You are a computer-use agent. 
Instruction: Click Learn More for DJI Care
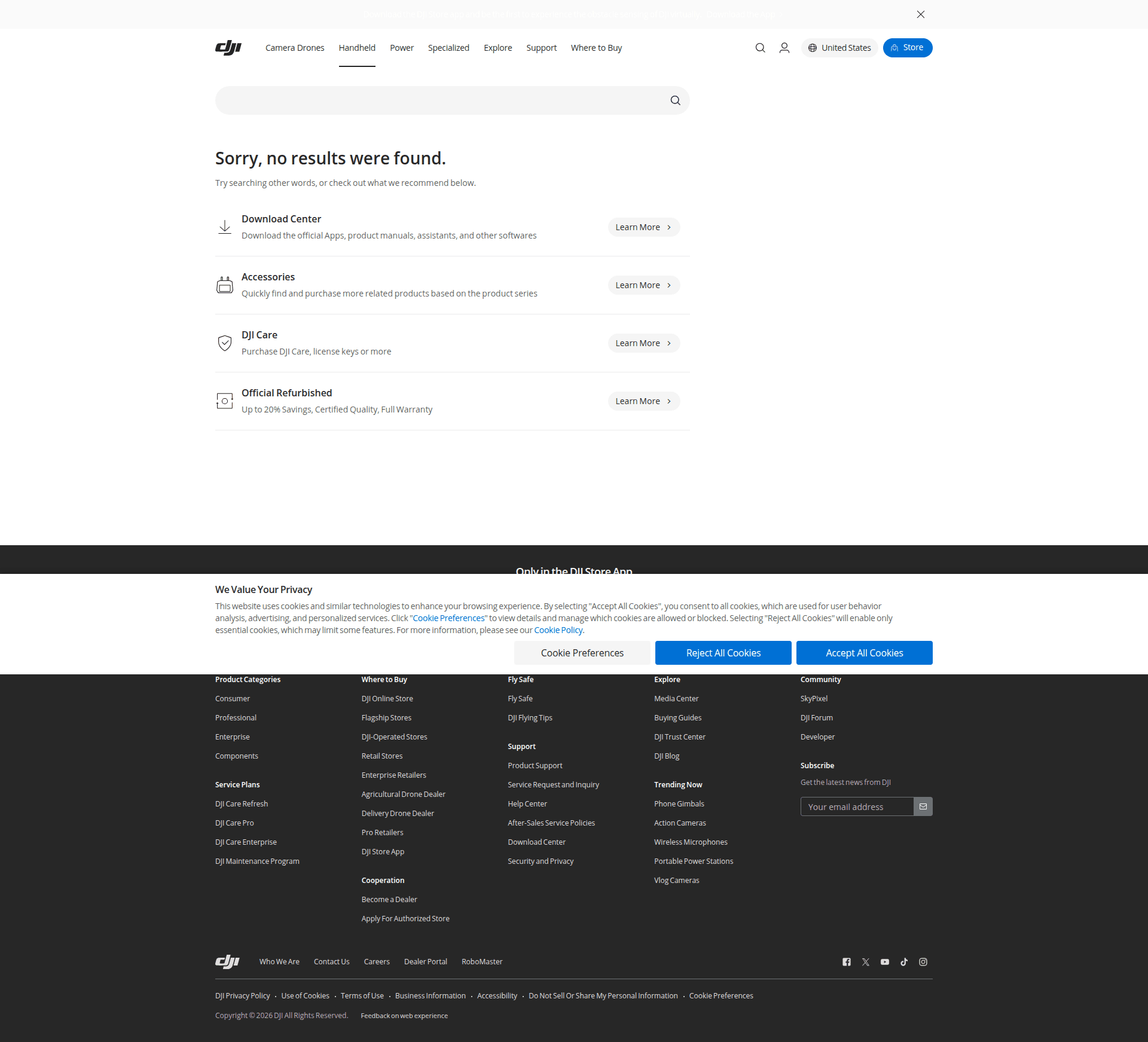click(644, 343)
